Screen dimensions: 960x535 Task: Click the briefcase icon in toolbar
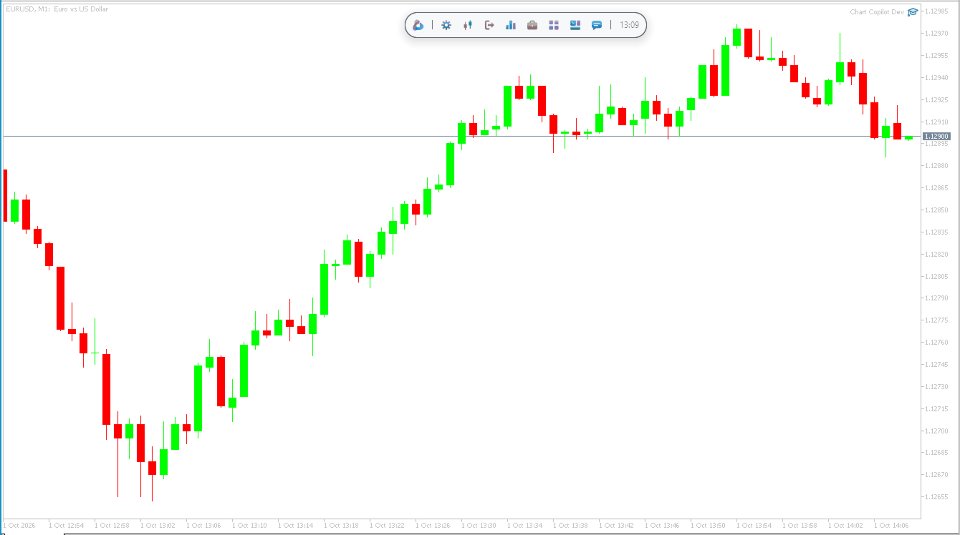[x=532, y=25]
